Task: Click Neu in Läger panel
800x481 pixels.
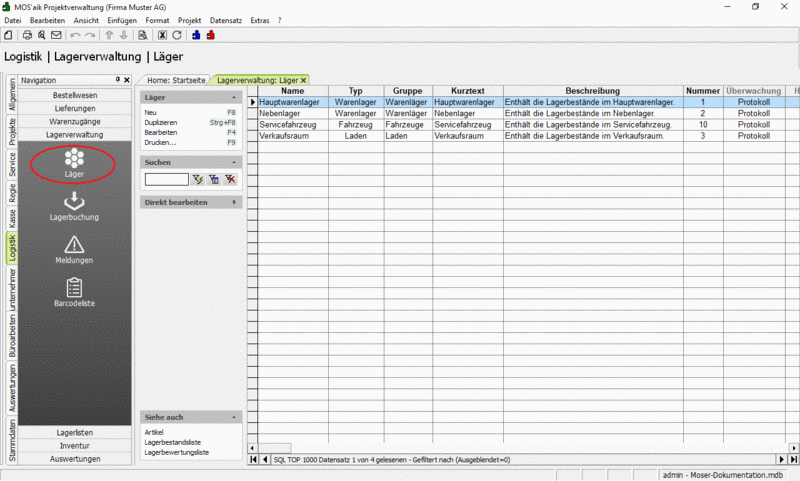Action: tap(151, 112)
